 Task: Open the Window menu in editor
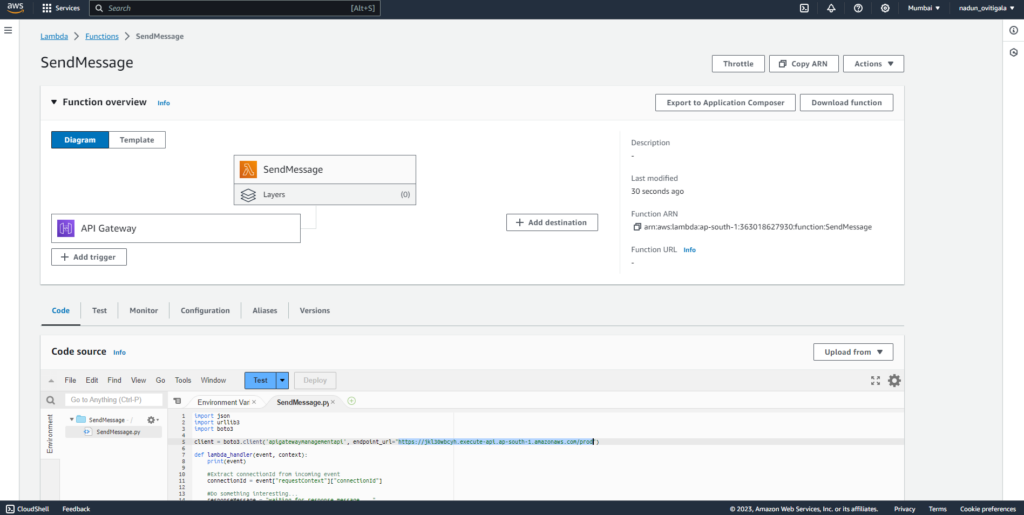pyautogui.click(x=214, y=381)
